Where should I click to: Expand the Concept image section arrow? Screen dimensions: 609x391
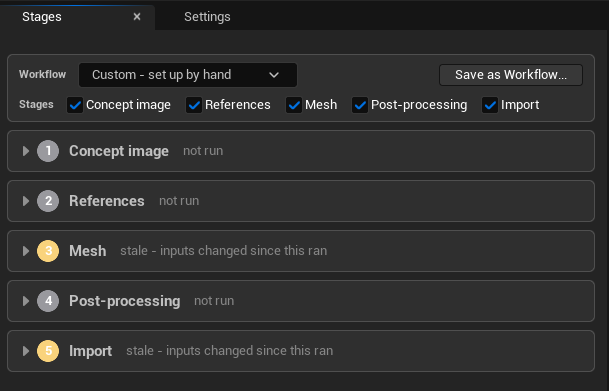point(26,151)
